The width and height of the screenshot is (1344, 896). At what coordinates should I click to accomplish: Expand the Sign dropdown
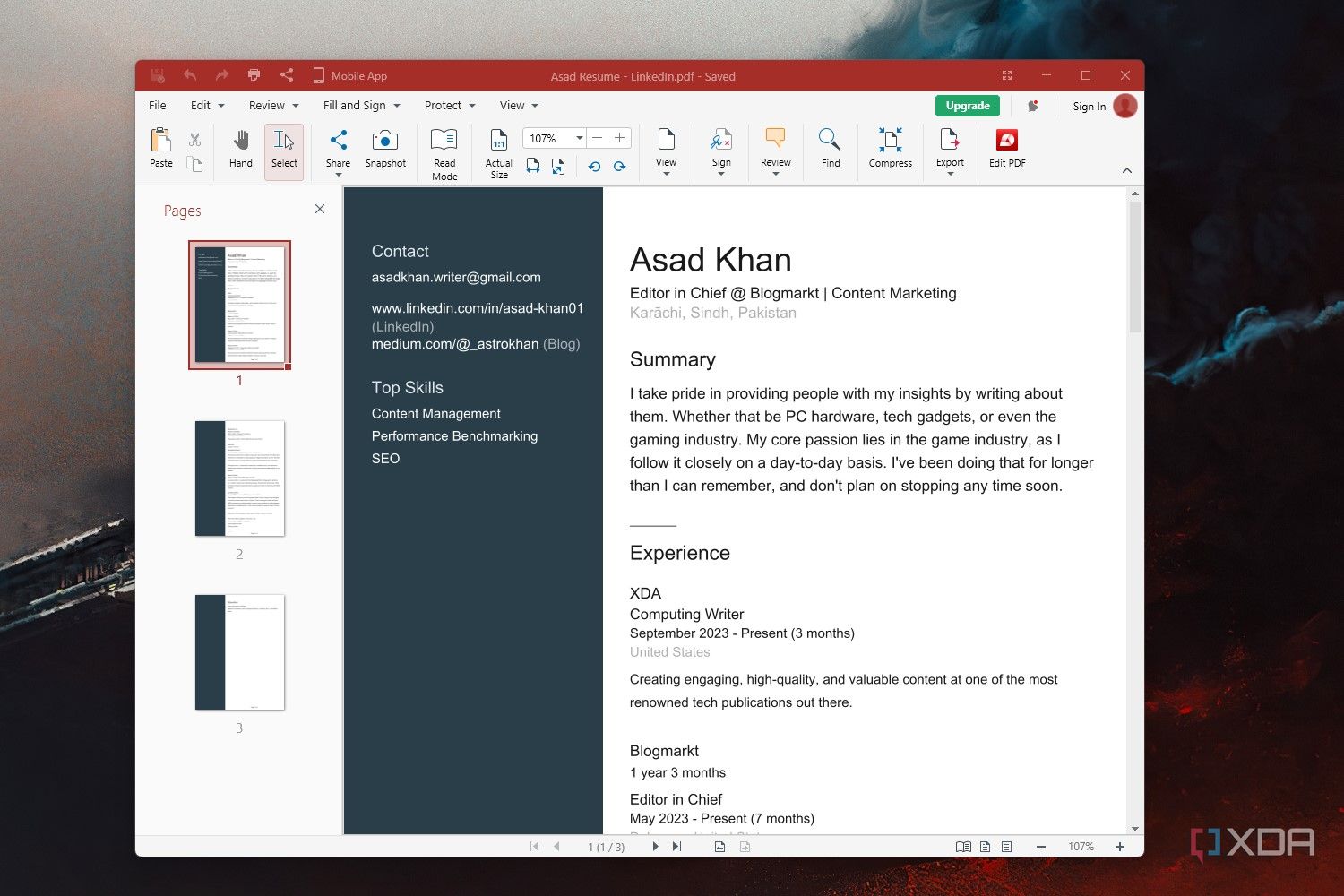(721, 174)
